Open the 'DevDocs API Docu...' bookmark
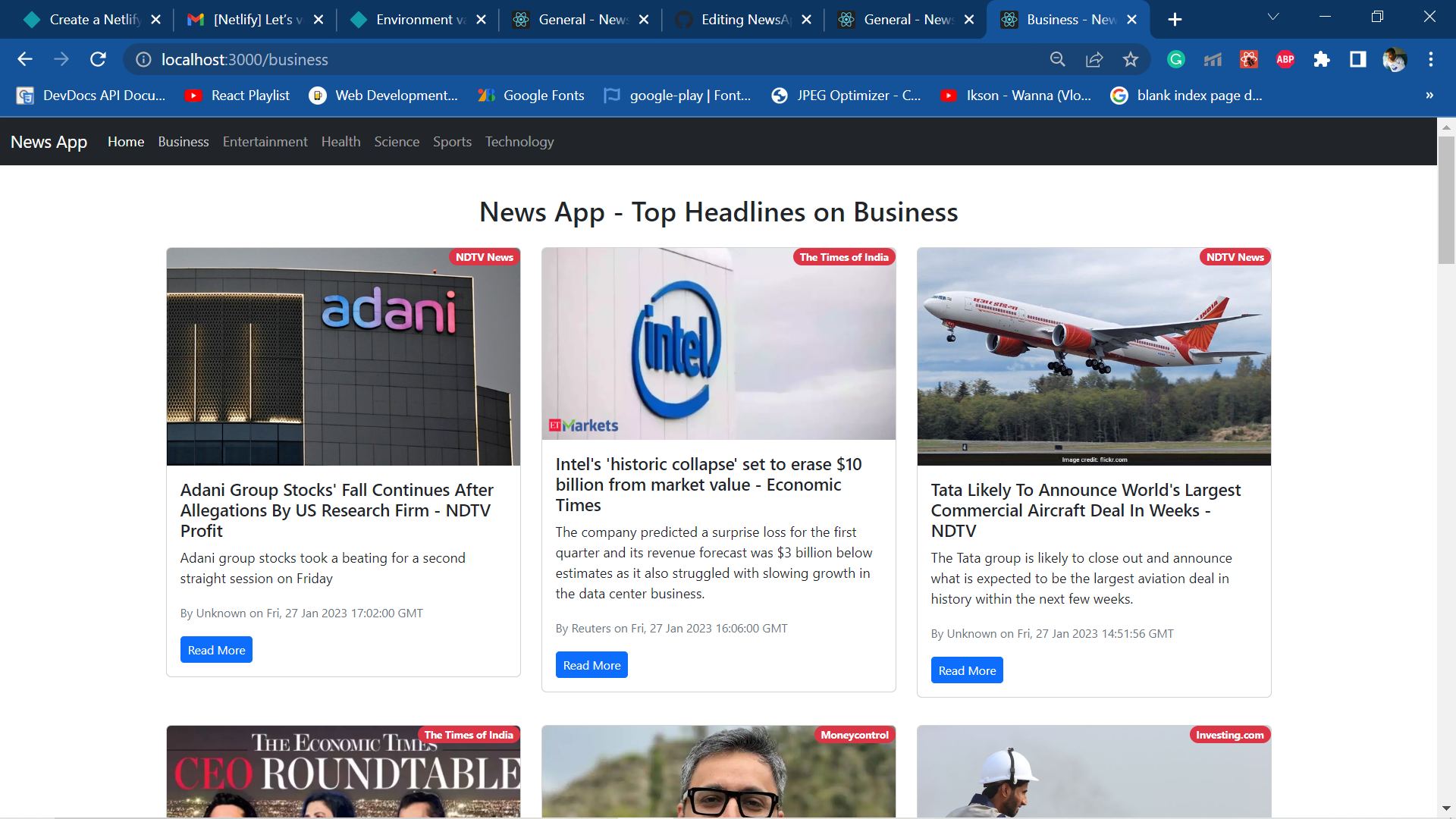Screen dimensions: 1456x819 pyautogui.click(x=91, y=96)
